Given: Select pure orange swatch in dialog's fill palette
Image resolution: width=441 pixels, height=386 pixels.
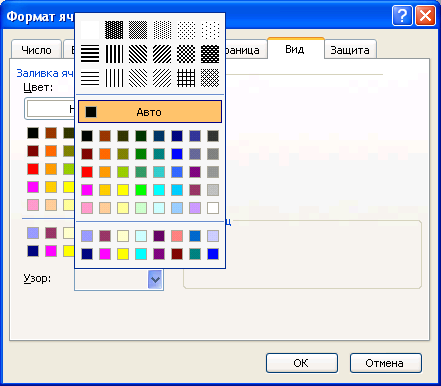Looking at the screenshot, I should tap(51, 151).
